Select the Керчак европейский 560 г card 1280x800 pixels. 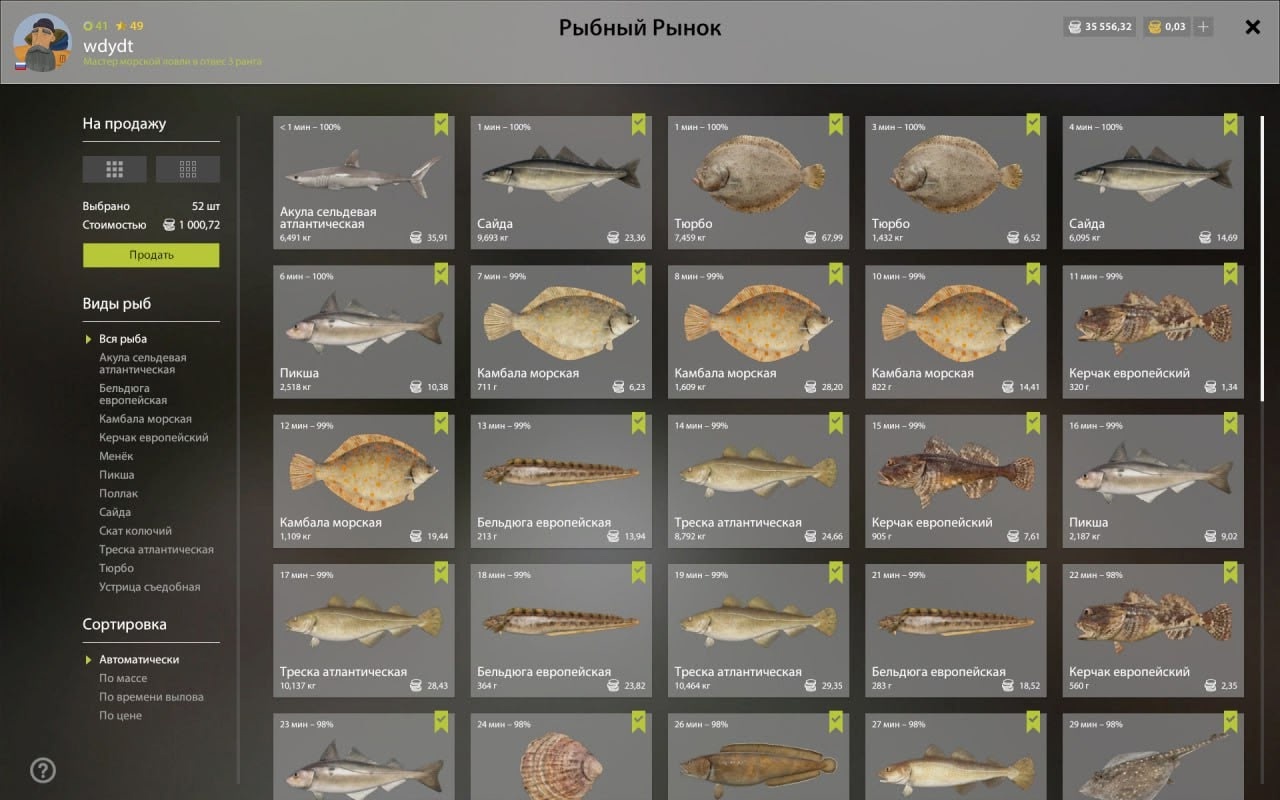coord(1153,631)
